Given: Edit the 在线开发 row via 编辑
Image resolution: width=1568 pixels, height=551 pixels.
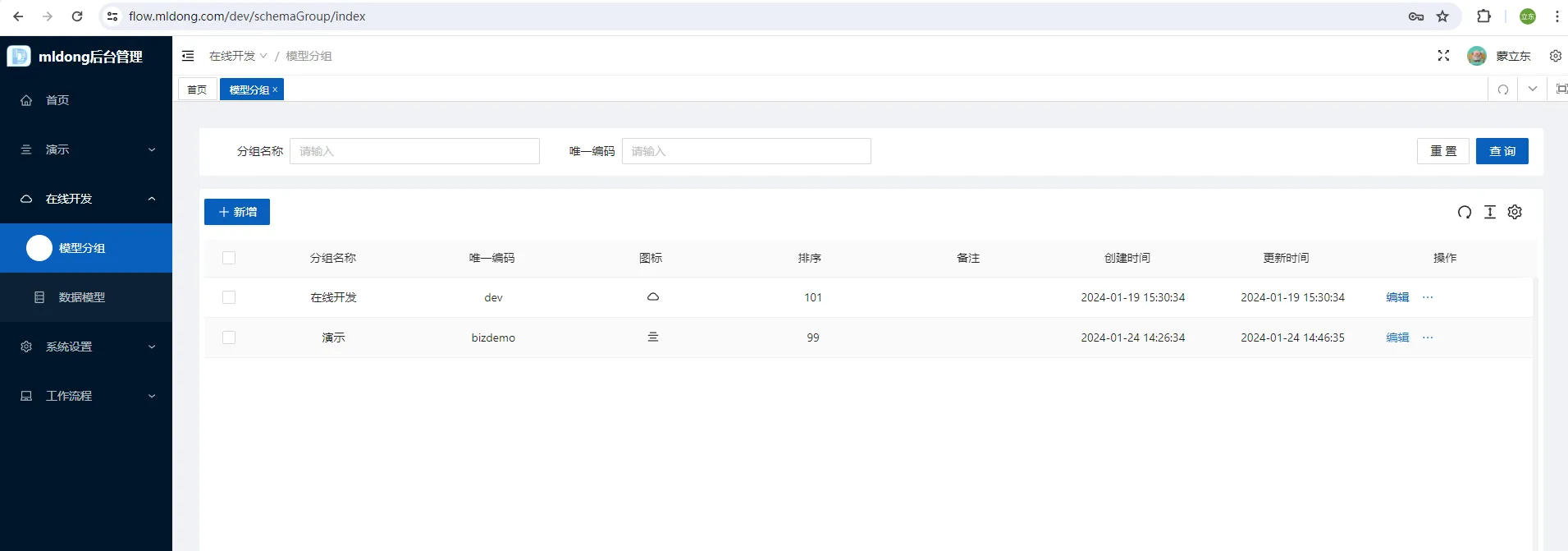Looking at the screenshot, I should pyautogui.click(x=1397, y=297).
